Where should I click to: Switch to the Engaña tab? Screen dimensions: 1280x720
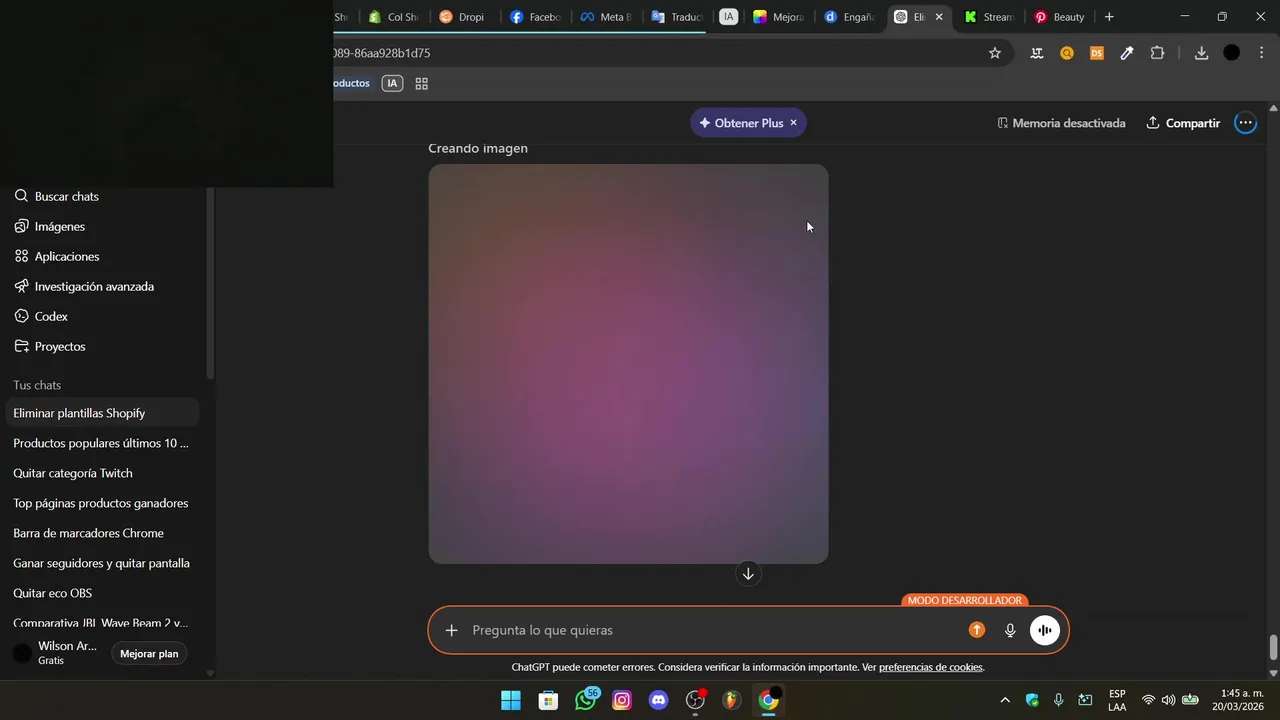849,17
